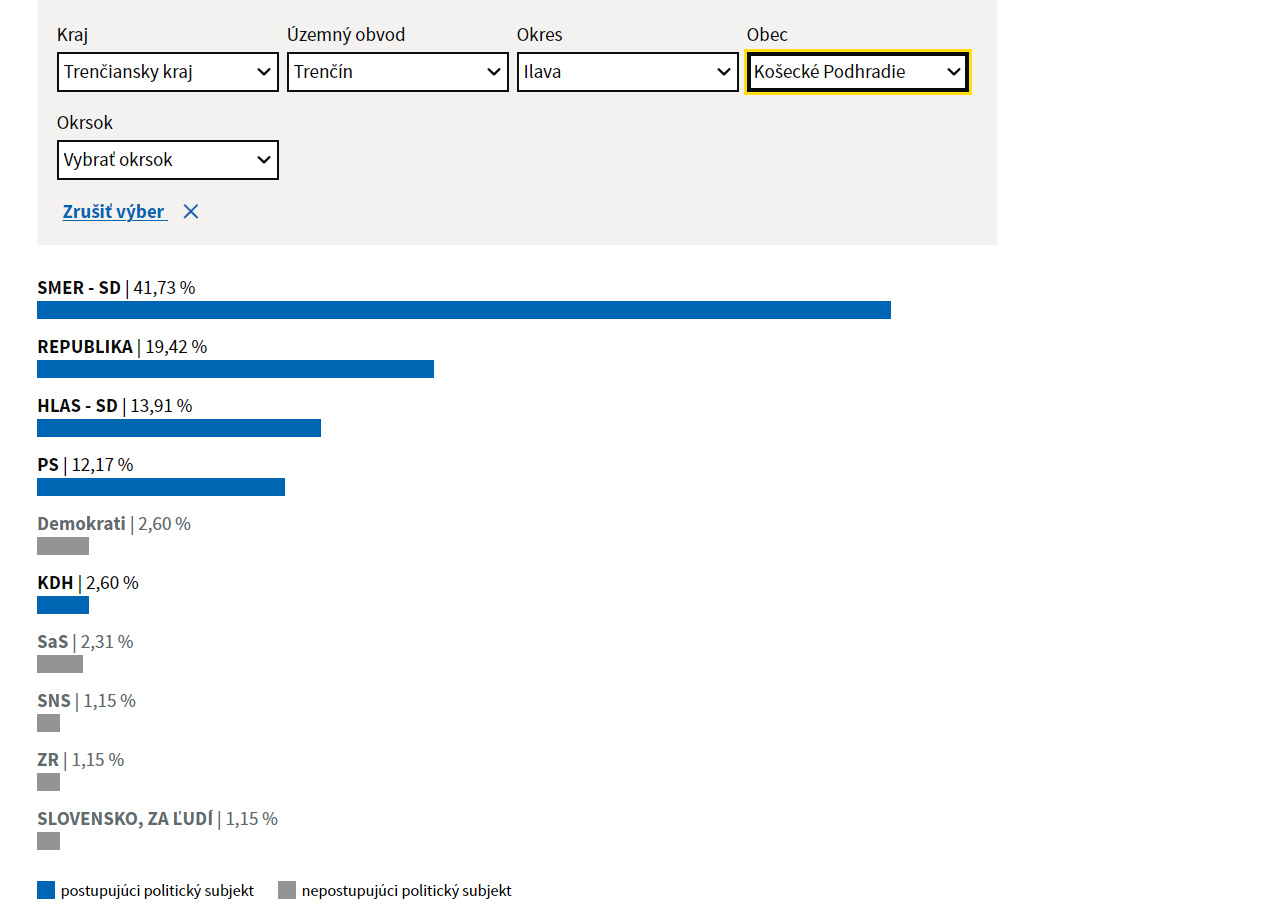Click the blue legend swatch for postupujúci subjekt

[x=46, y=890]
